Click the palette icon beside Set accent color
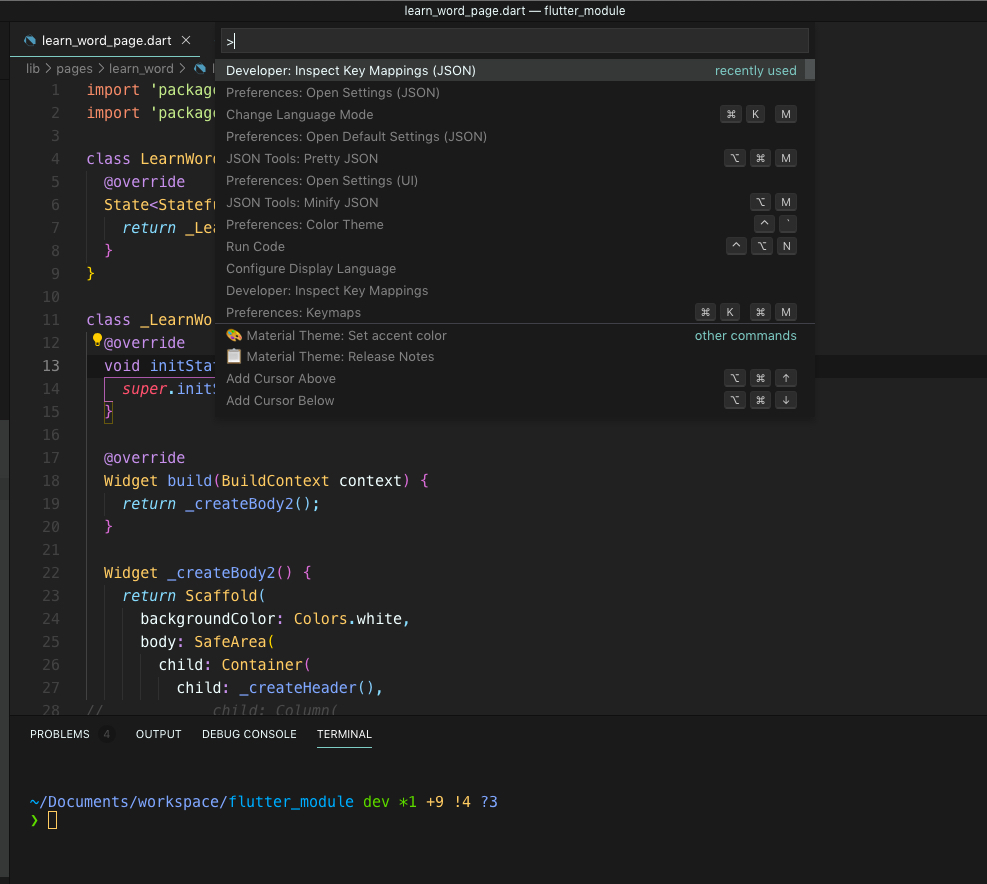Viewport: 987px width, 884px height. [x=234, y=336]
